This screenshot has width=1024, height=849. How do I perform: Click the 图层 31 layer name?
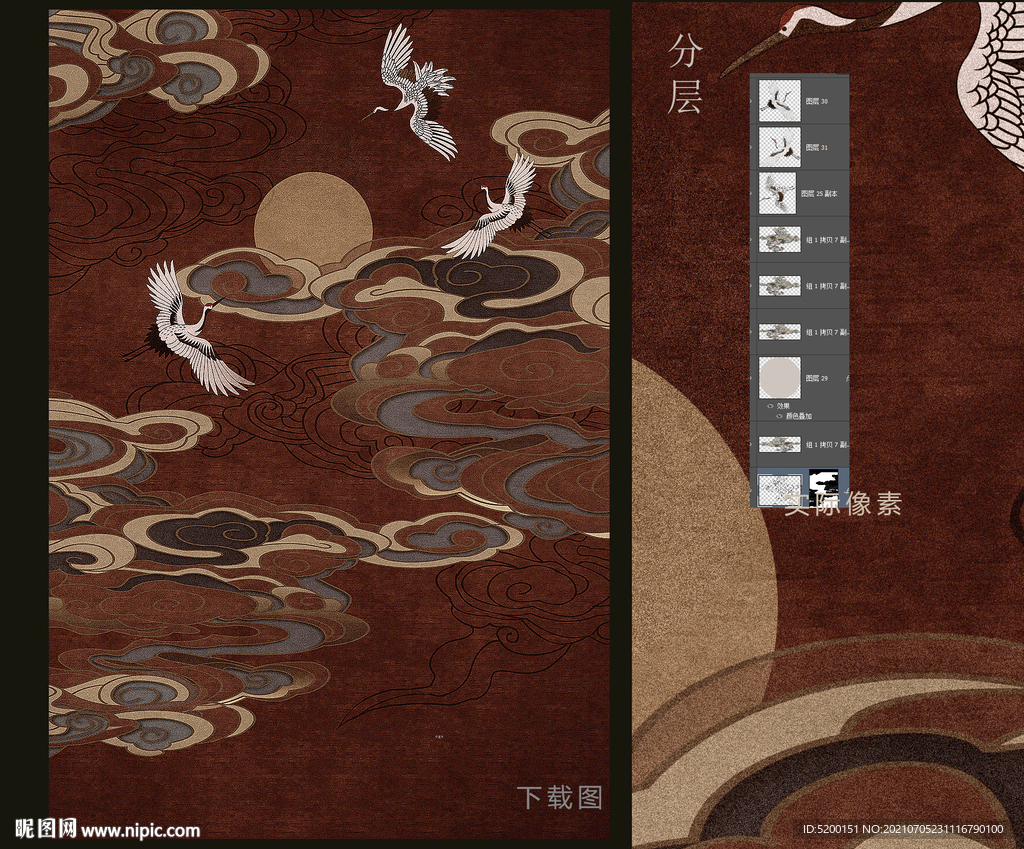816,148
